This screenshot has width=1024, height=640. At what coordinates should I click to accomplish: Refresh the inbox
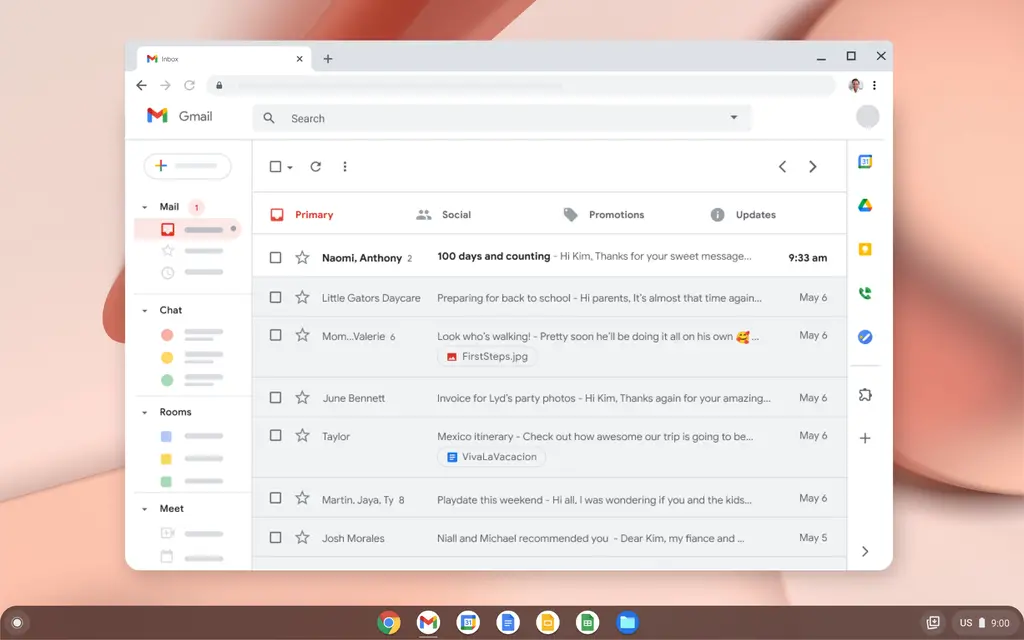316,166
